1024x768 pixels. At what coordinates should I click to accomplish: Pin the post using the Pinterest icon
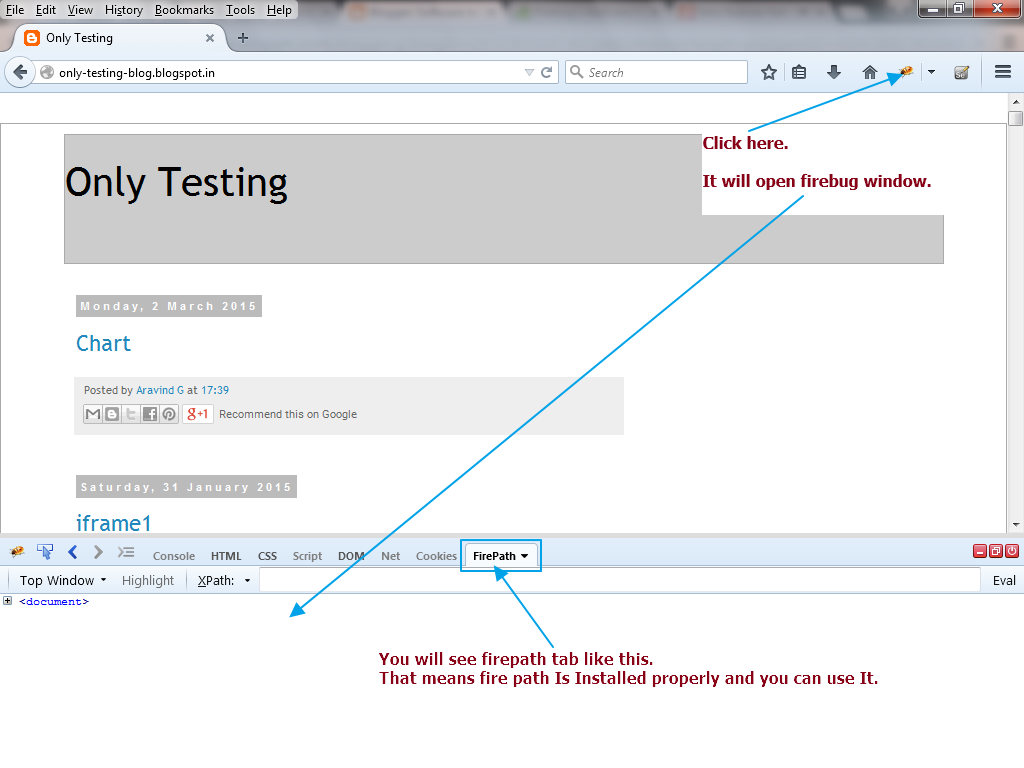point(168,413)
